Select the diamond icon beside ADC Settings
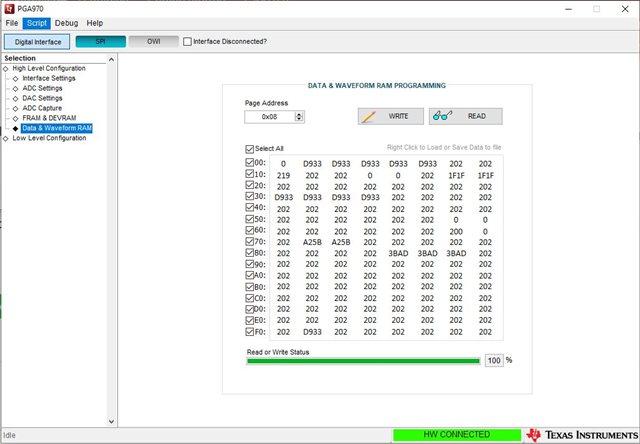640x444 pixels. pyautogui.click(x=16, y=88)
